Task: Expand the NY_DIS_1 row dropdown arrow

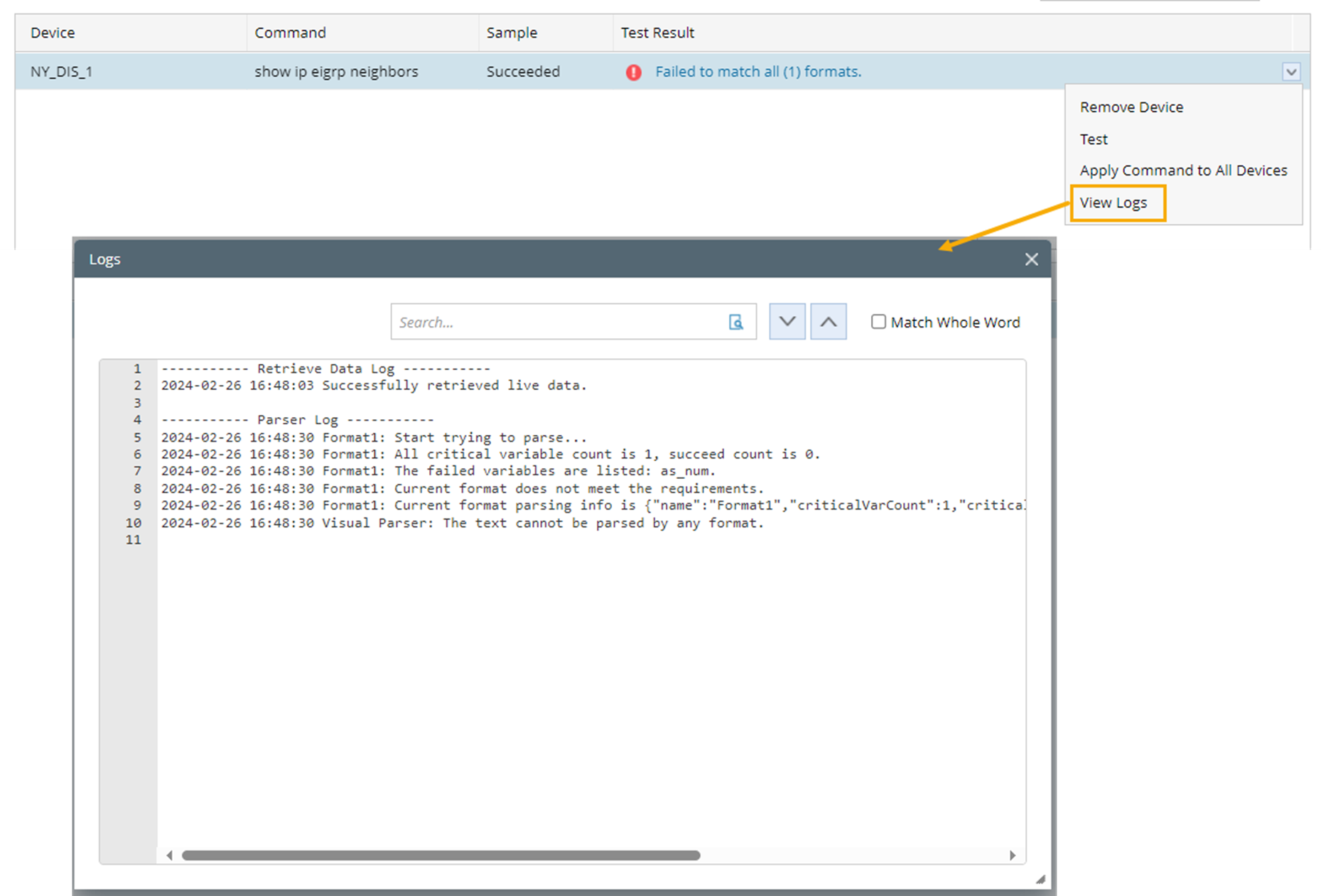Action: pyautogui.click(x=1291, y=72)
